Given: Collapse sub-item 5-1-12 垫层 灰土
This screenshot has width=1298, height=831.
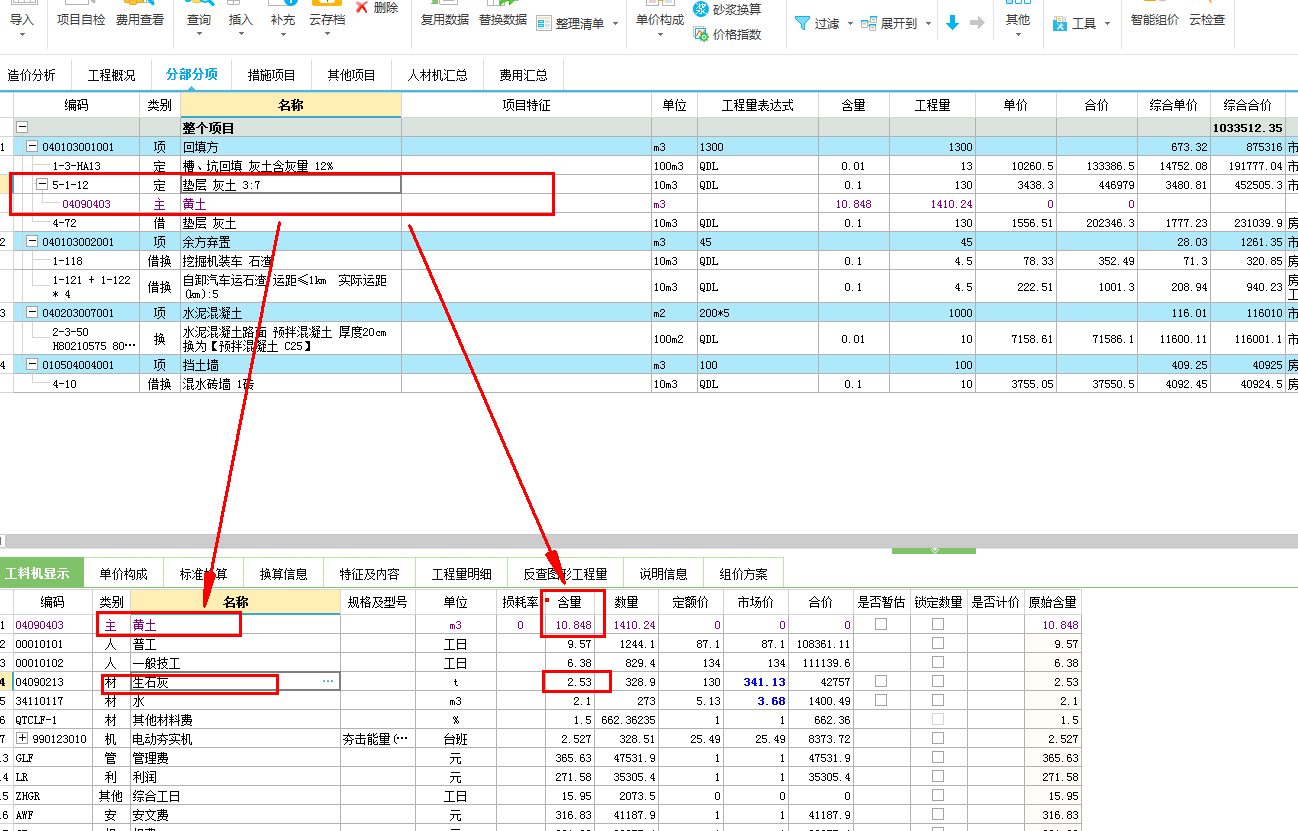Looking at the screenshot, I should click(42, 185).
